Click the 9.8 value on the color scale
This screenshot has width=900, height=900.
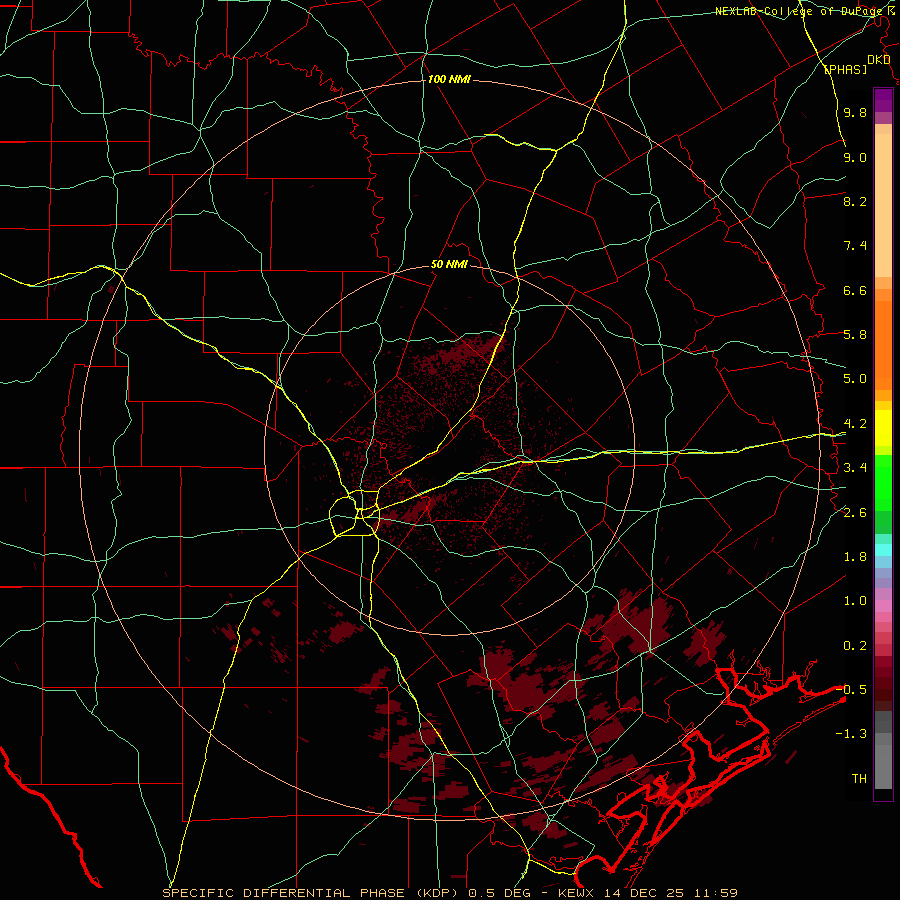pos(855,112)
